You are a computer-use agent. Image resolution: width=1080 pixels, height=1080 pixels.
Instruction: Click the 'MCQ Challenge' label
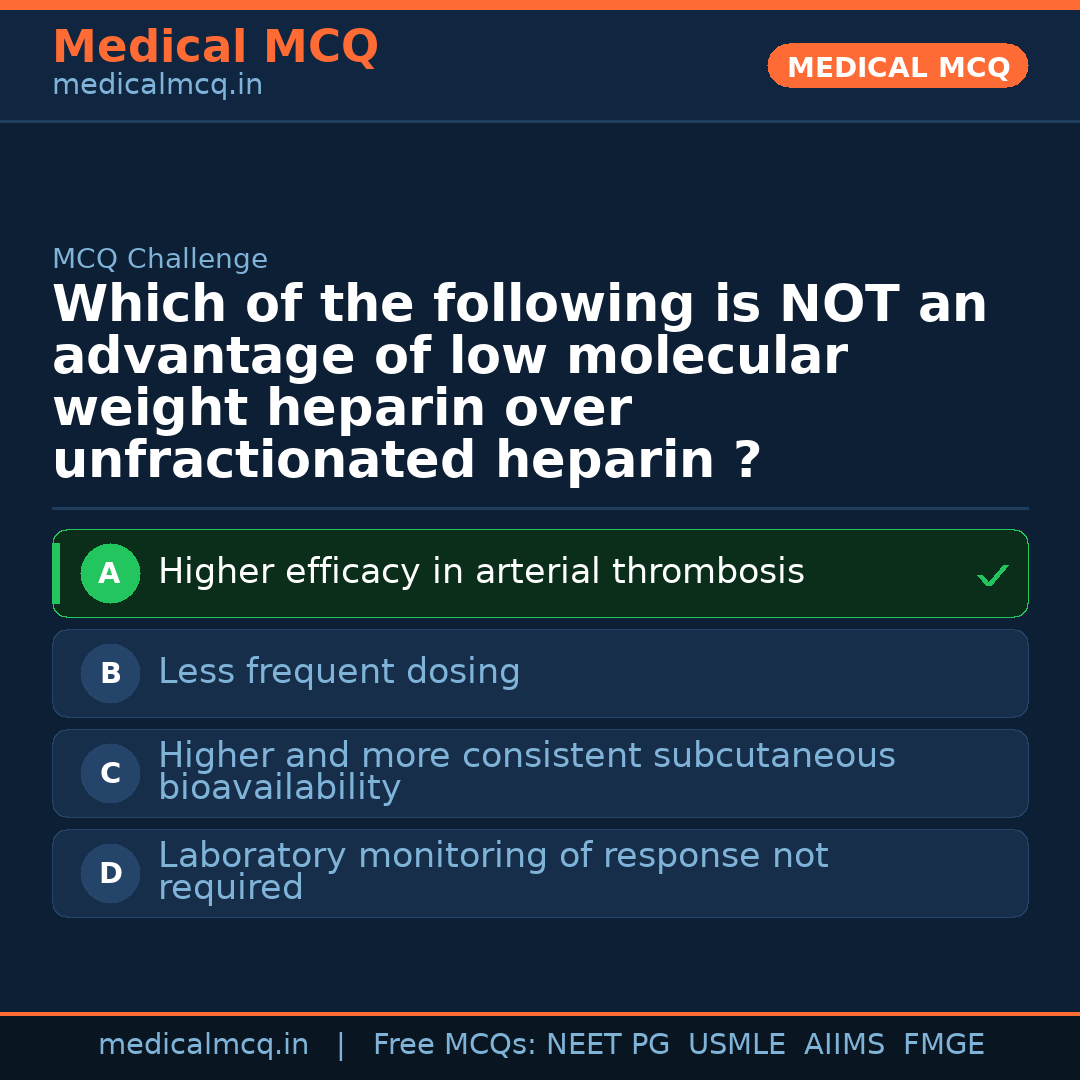160,259
